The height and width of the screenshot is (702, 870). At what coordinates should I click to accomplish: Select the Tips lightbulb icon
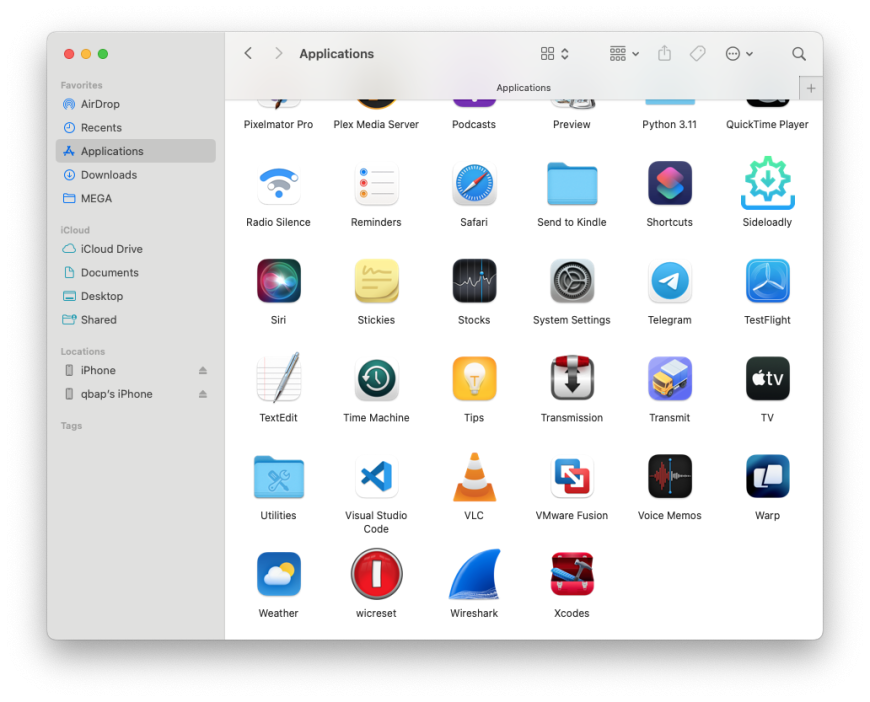474,379
